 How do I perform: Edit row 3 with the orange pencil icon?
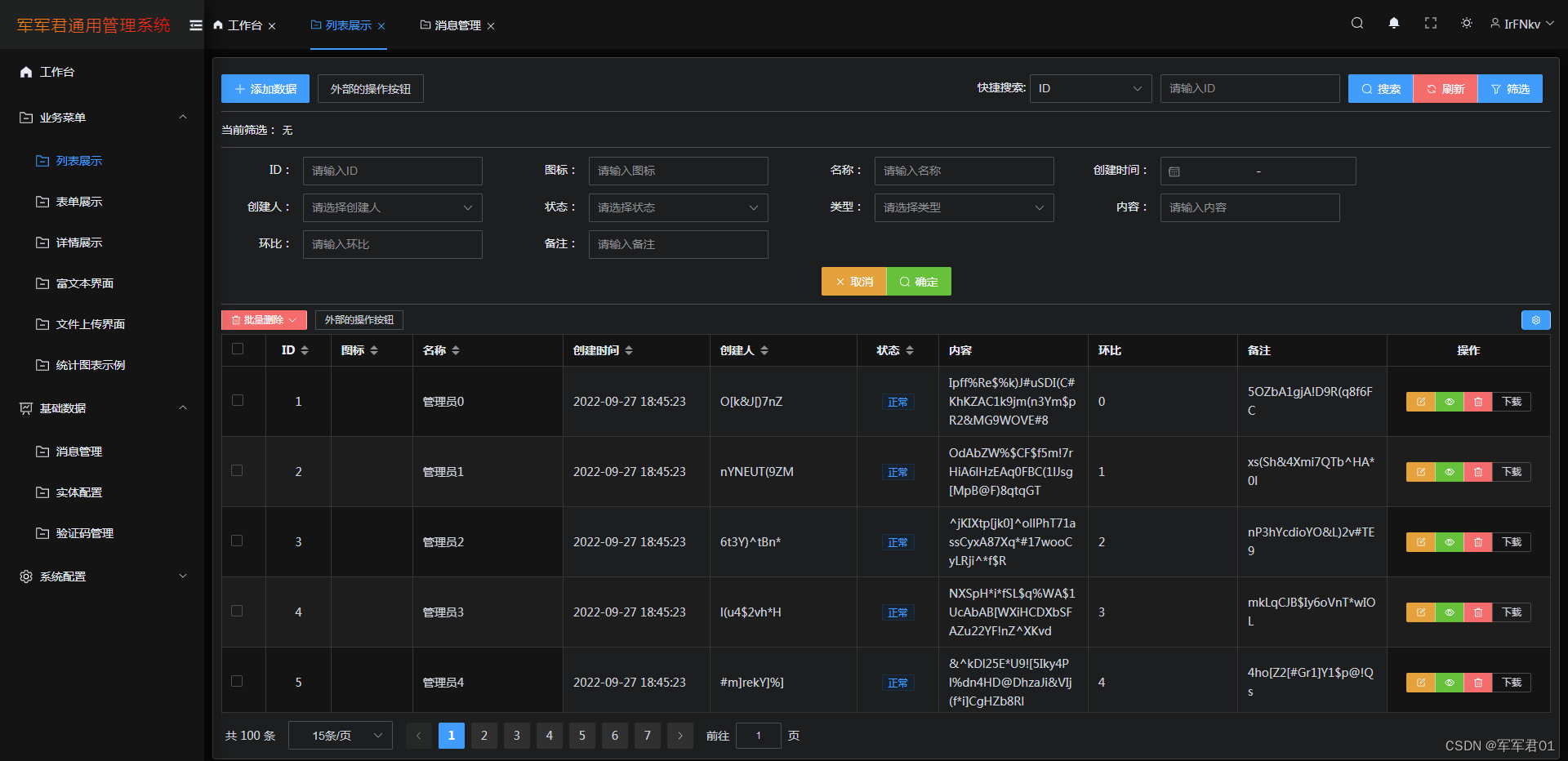point(1420,542)
